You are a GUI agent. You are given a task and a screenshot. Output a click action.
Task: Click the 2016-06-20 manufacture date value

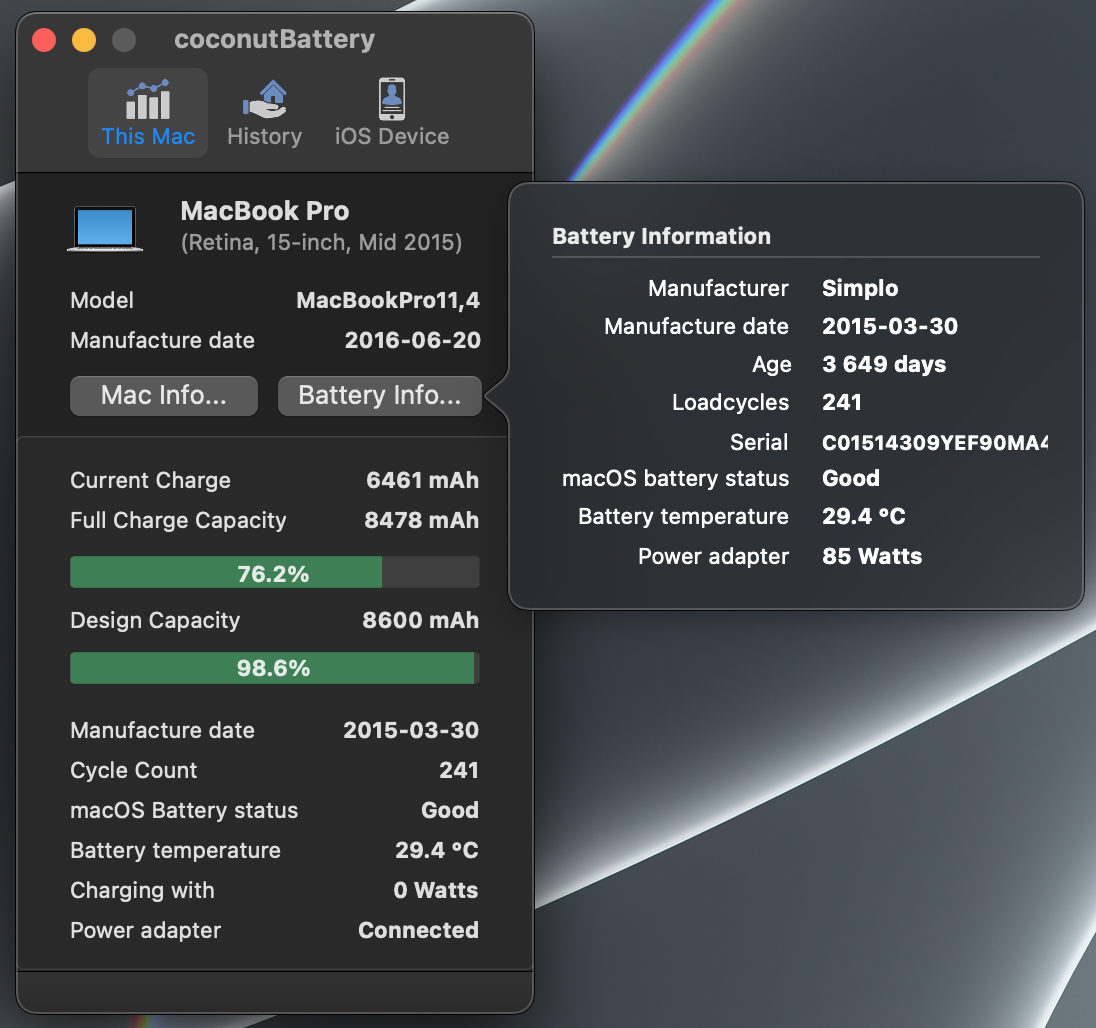(x=412, y=340)
